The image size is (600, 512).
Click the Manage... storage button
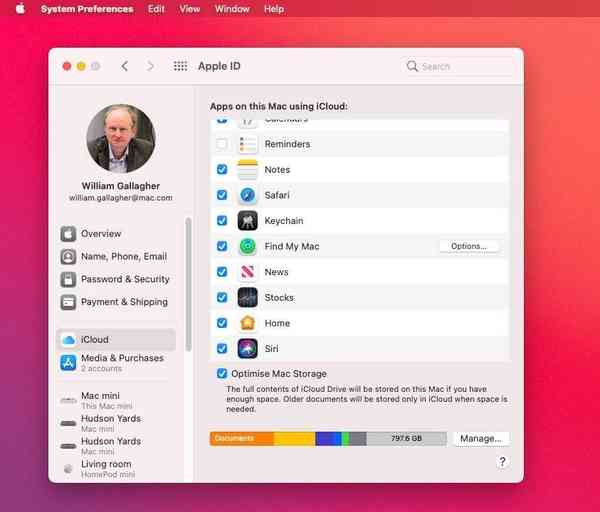pos(480,438)
